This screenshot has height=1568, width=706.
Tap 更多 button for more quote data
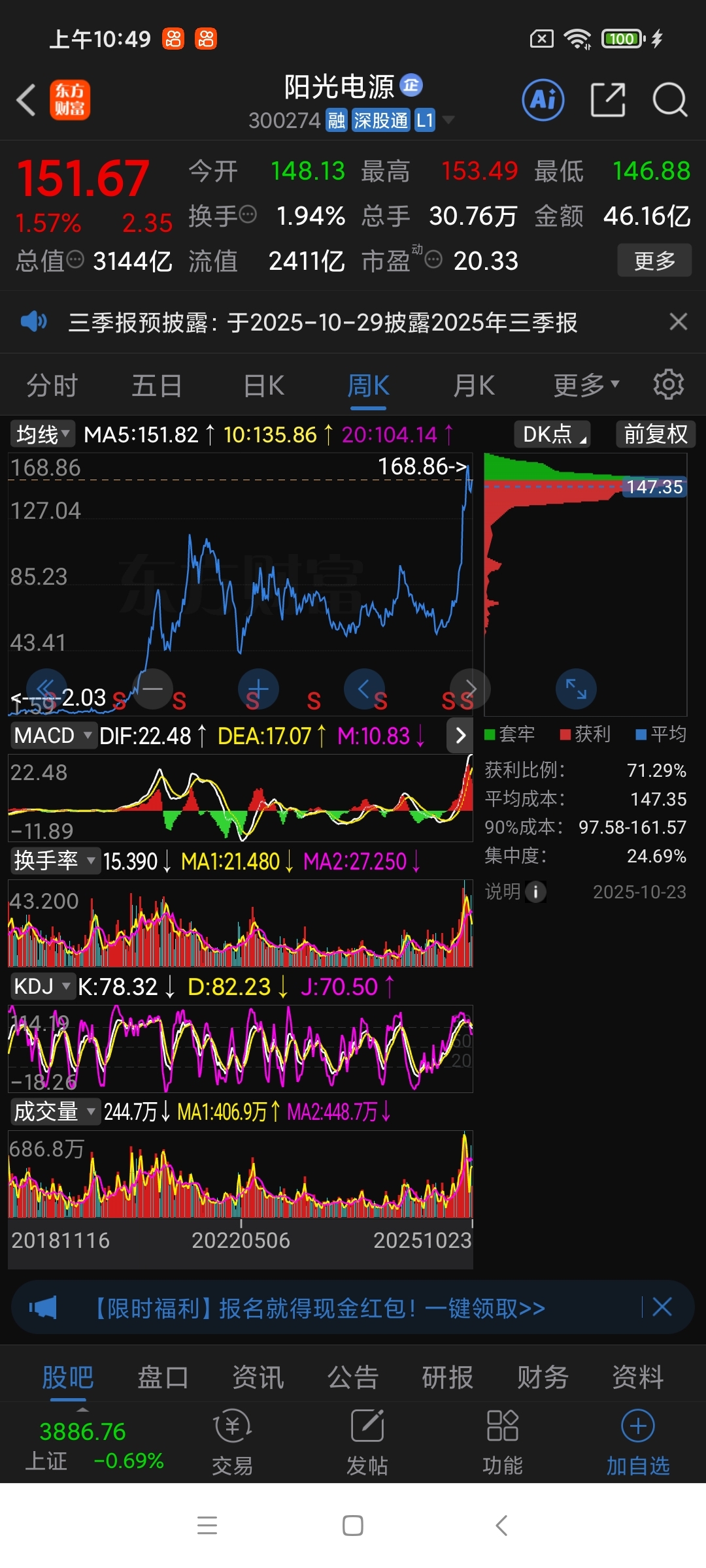pos(654,260)
